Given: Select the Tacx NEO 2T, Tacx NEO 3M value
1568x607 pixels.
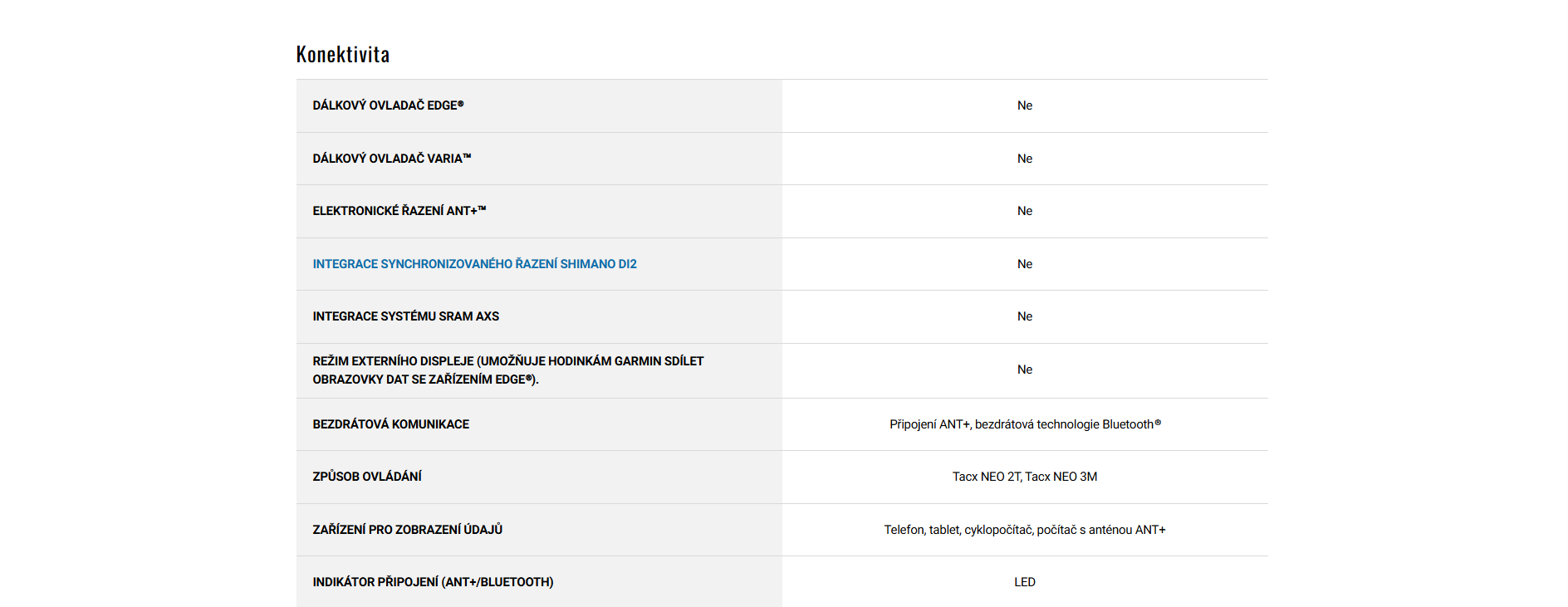Looking at the screenshot, I should pos(1024,477).
